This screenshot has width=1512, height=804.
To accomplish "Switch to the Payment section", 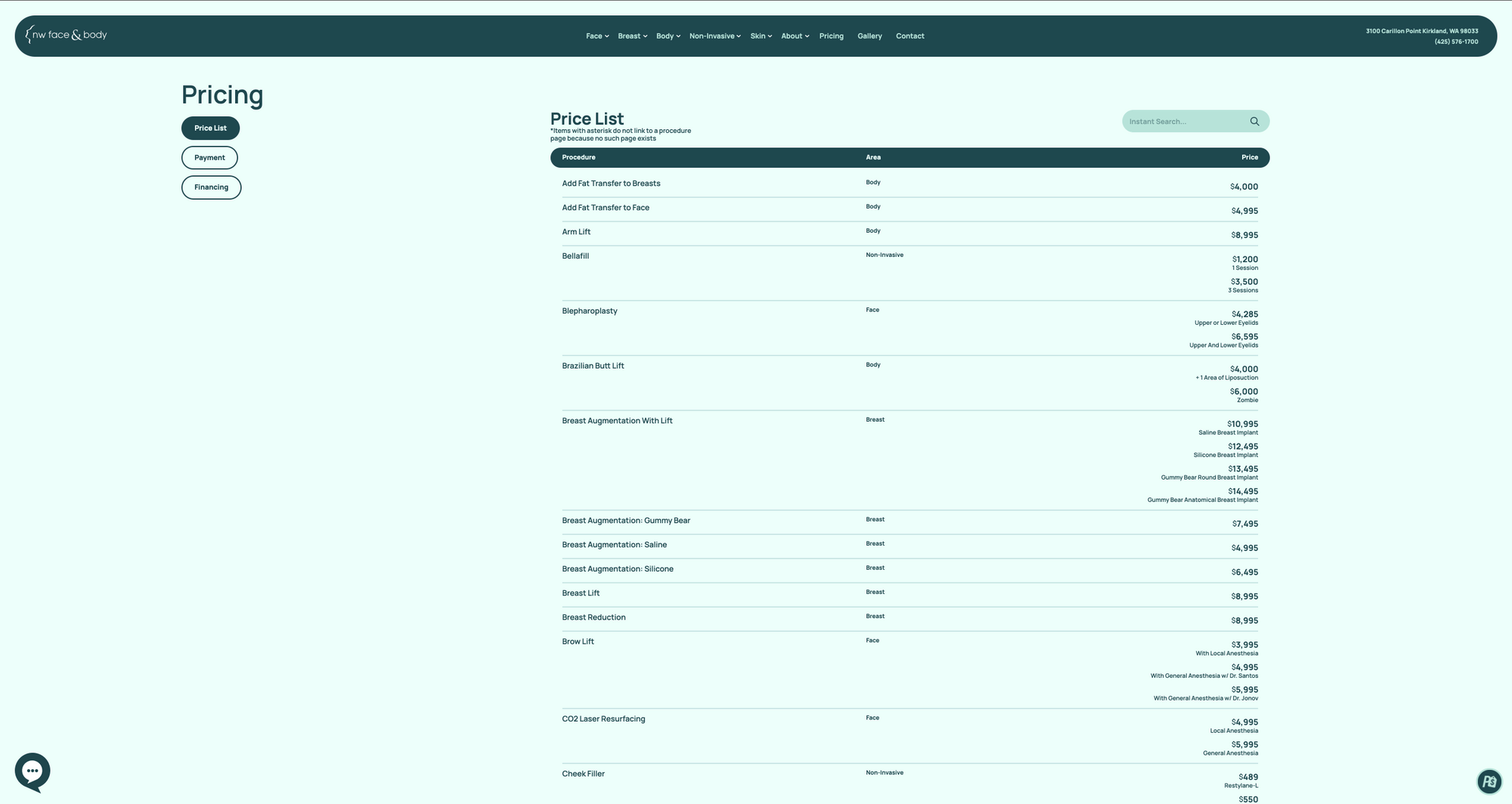I will point(209,158).
